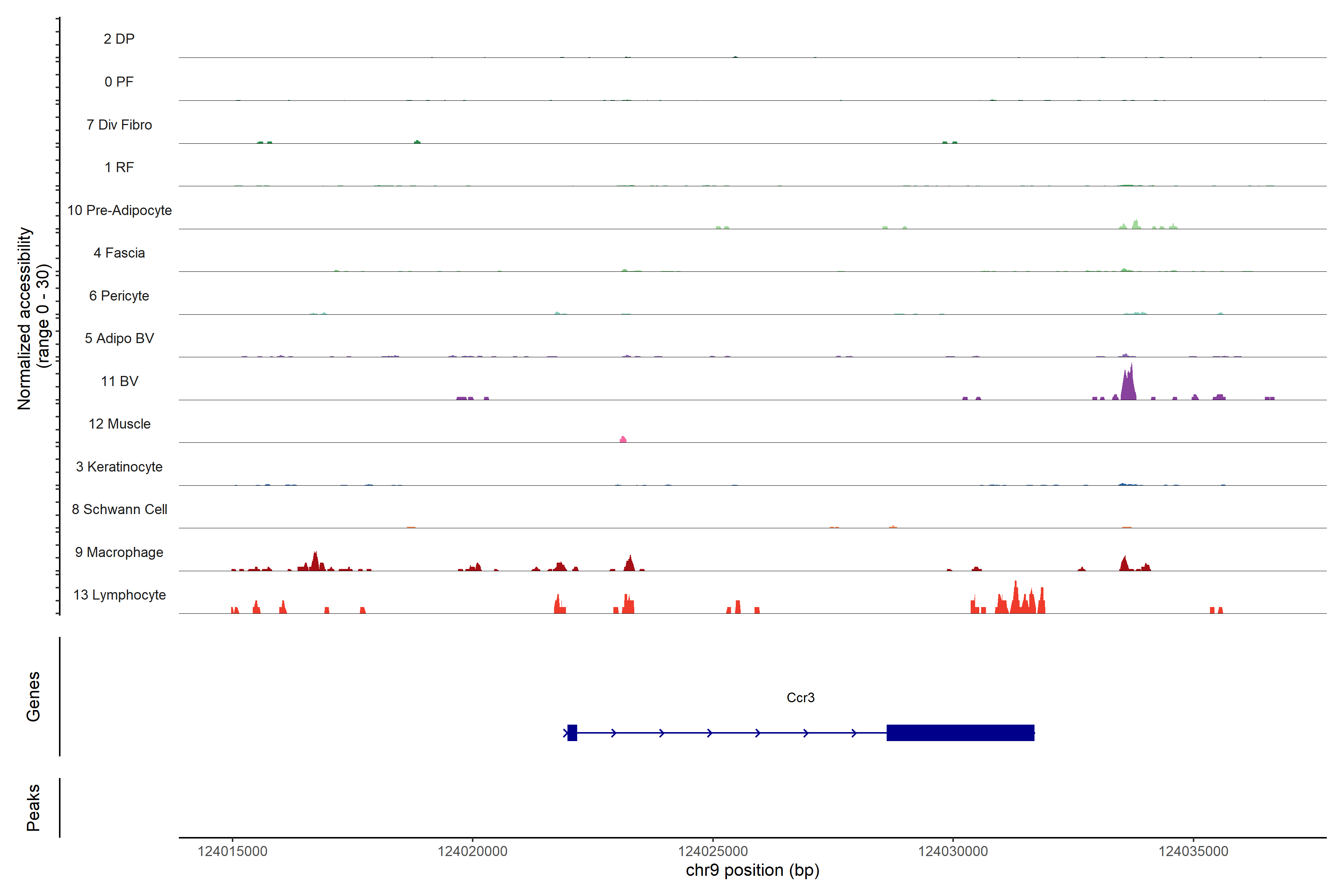Image resolution: width=1344 pixels, height=896 pixels.
Task: Click the 2 DP track label
Action: point(119,39)
